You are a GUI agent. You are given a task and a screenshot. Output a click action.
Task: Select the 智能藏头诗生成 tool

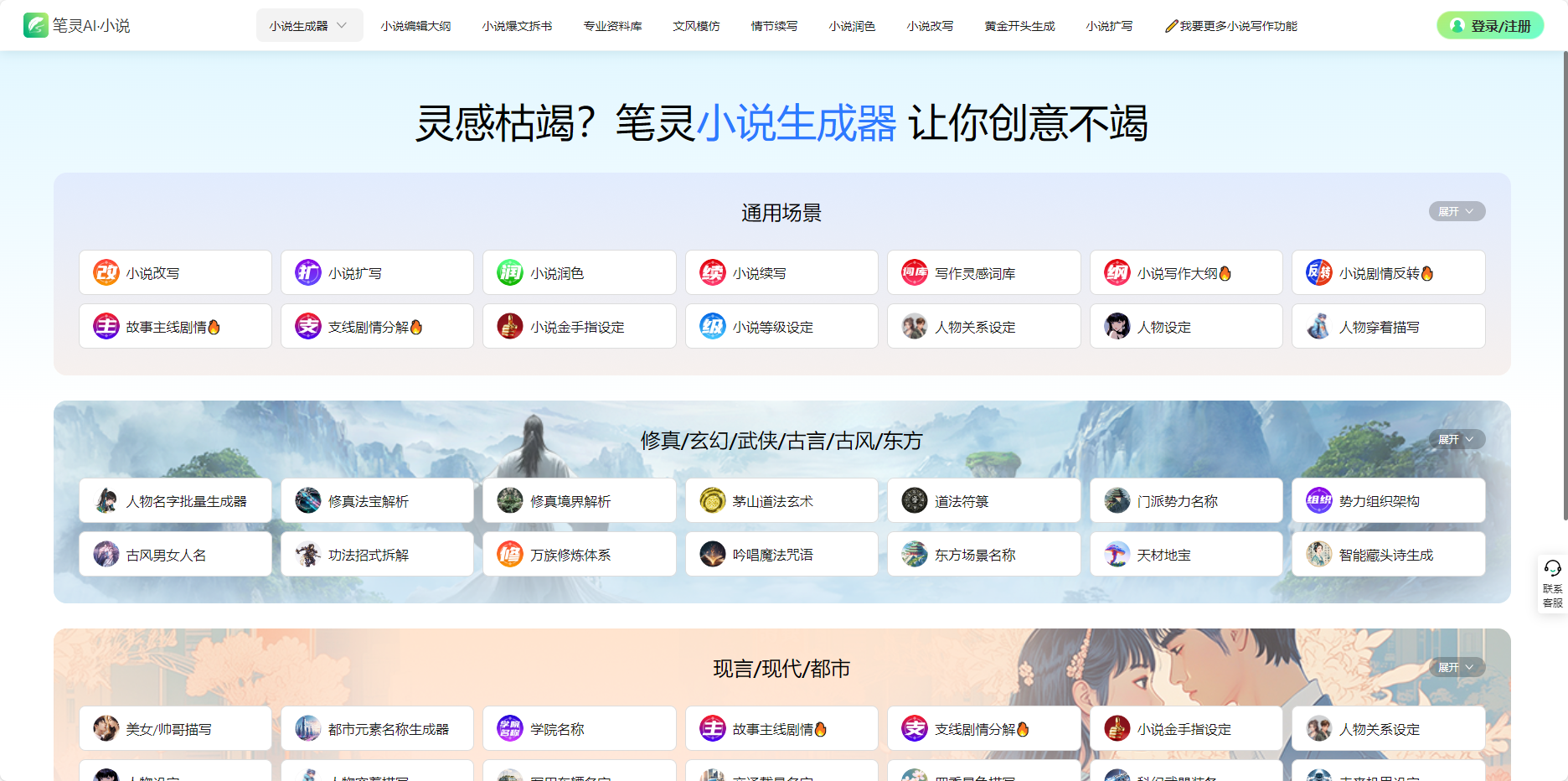pos(1388,553)
